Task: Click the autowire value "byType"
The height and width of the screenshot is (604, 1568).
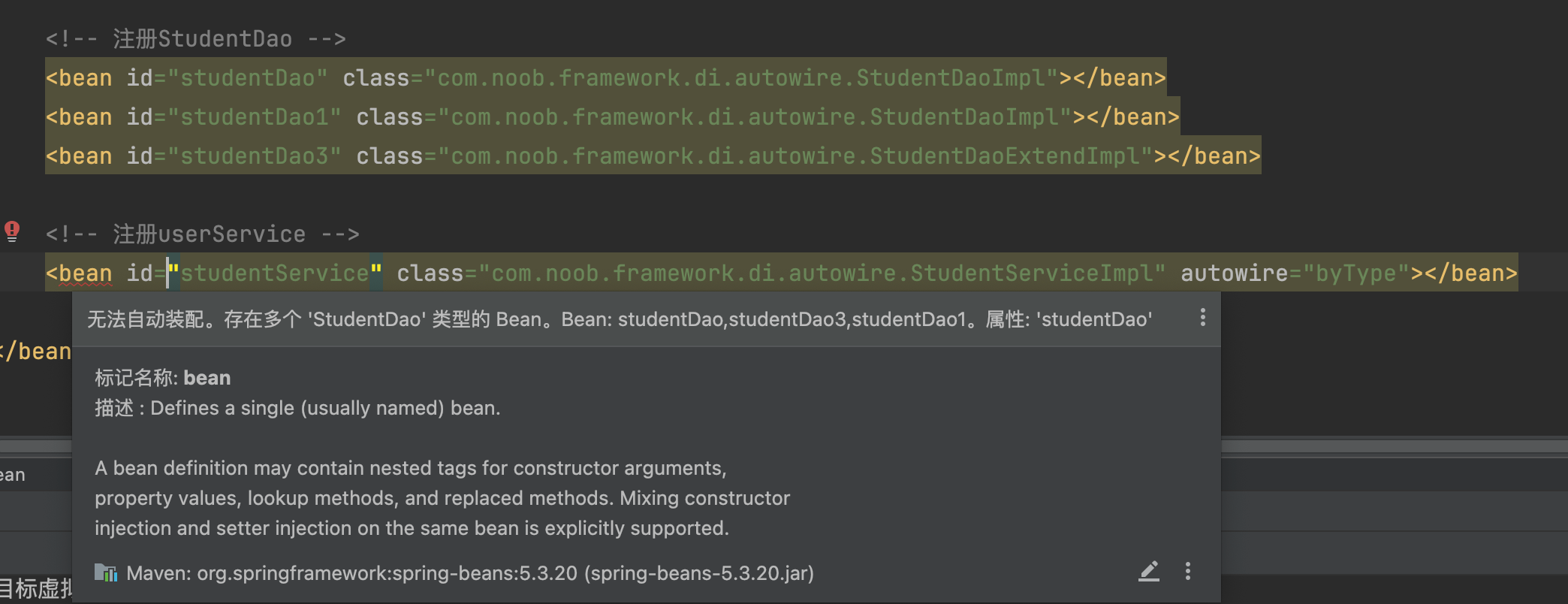Action: pos(1356,273)
